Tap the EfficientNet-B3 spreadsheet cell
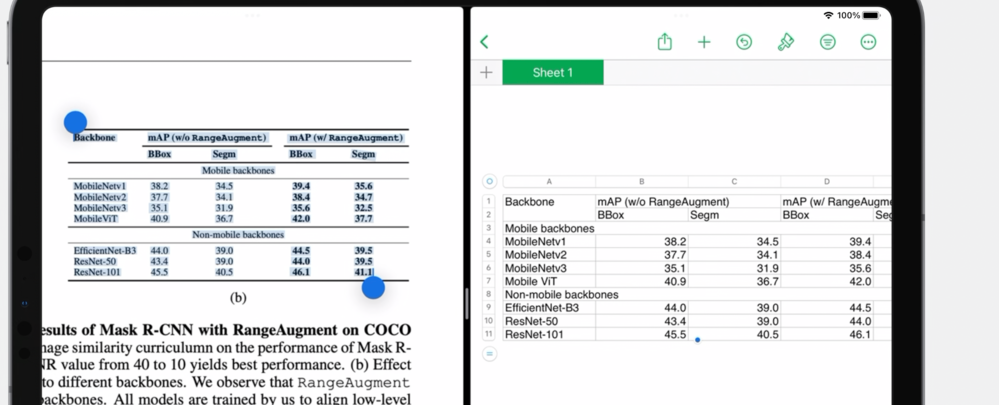999x405 pixels. pyautogui.click(x=549, y=308)
